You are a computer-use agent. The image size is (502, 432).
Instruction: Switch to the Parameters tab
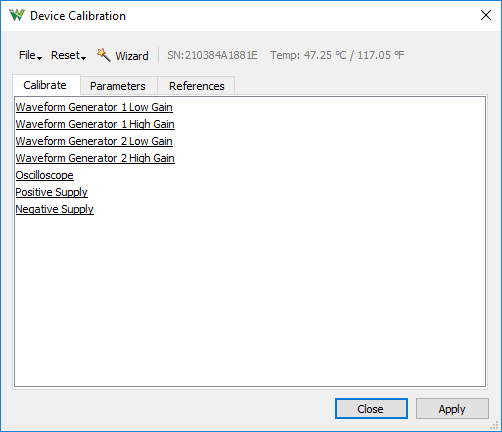click(118, 86)
